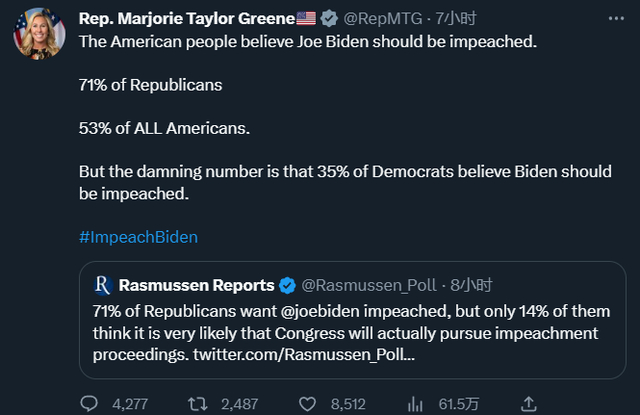Open the profile picture of the tweet author
The height and width of the screenshot is (415, 640).
tap(39, 33)
